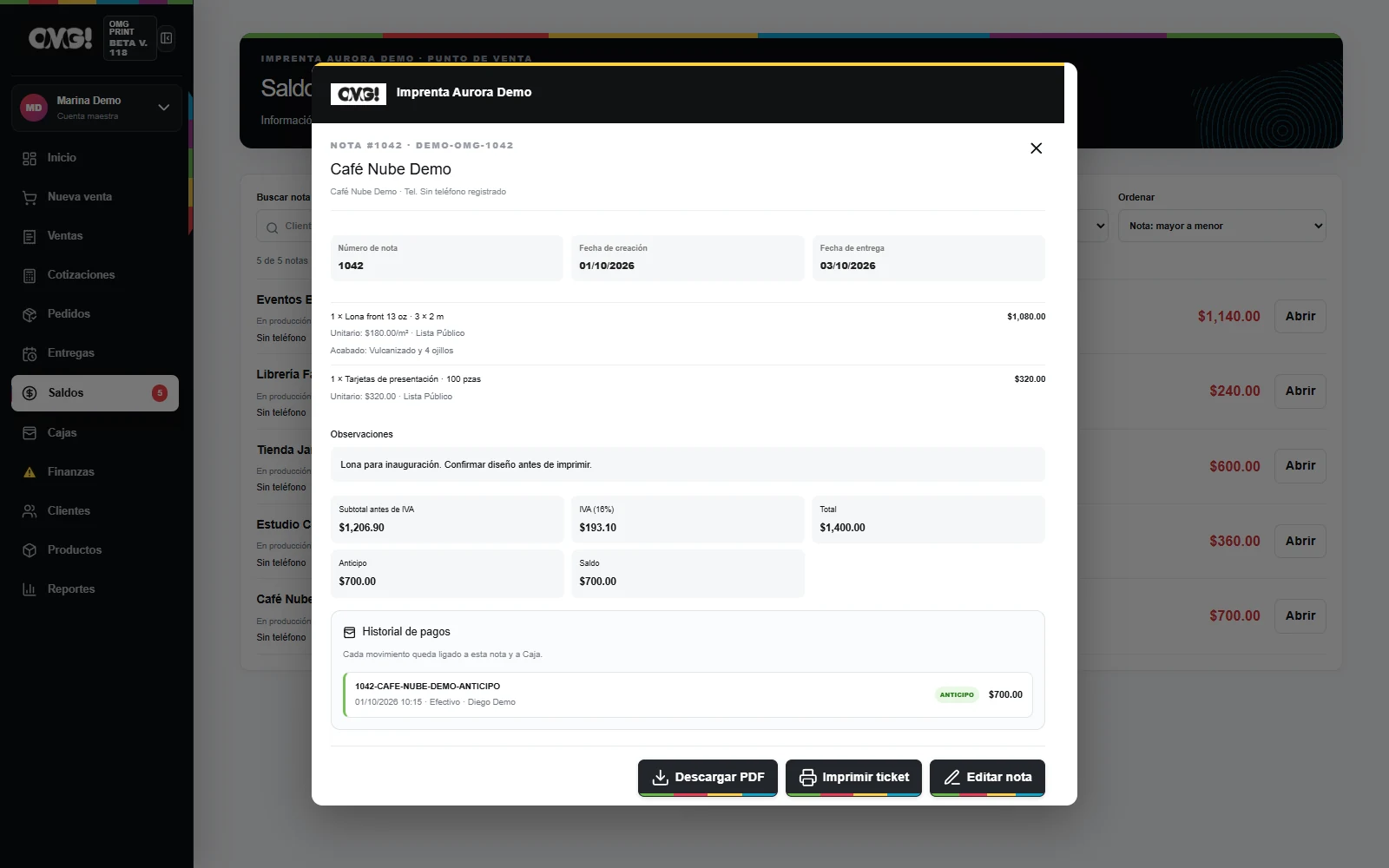Expand Marina Demo account menu

[163, 108]
